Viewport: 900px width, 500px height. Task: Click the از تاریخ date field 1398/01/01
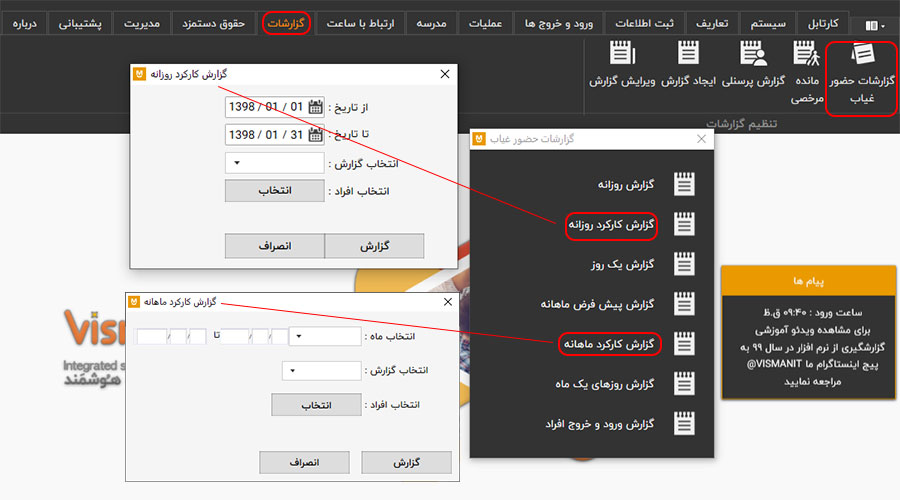274,107
